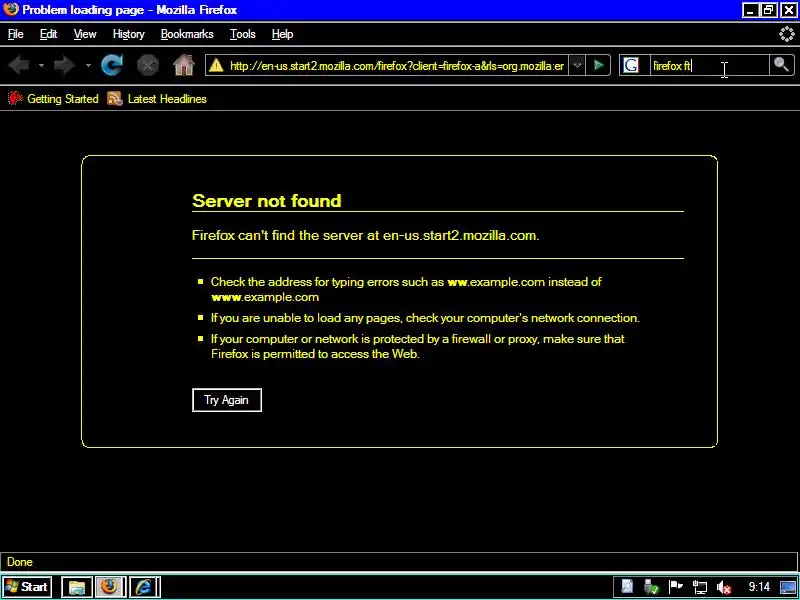Open the Windows Start menu
Screen dimensions: 800x600
point(27,587)
